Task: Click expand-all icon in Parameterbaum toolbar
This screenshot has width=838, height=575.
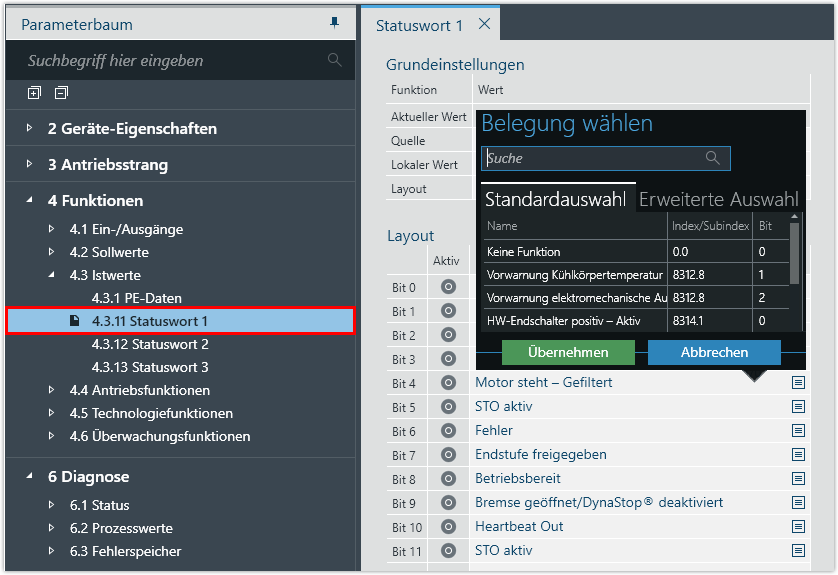Action: pos(35,93)
